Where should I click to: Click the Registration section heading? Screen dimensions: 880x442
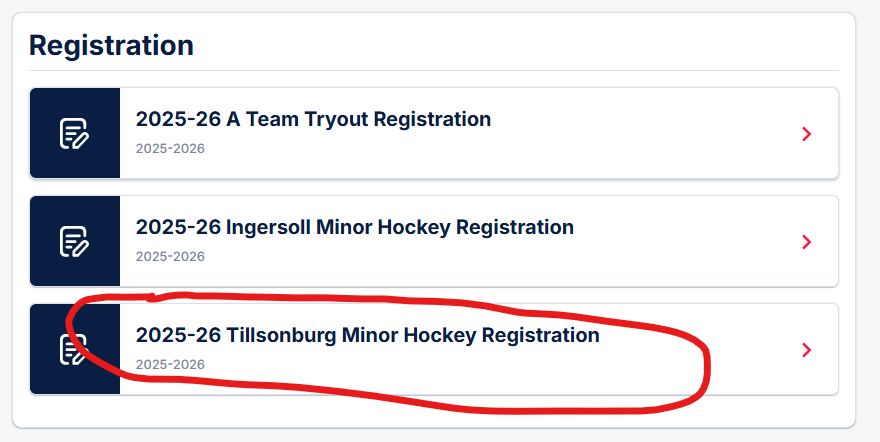click(111, 45)
